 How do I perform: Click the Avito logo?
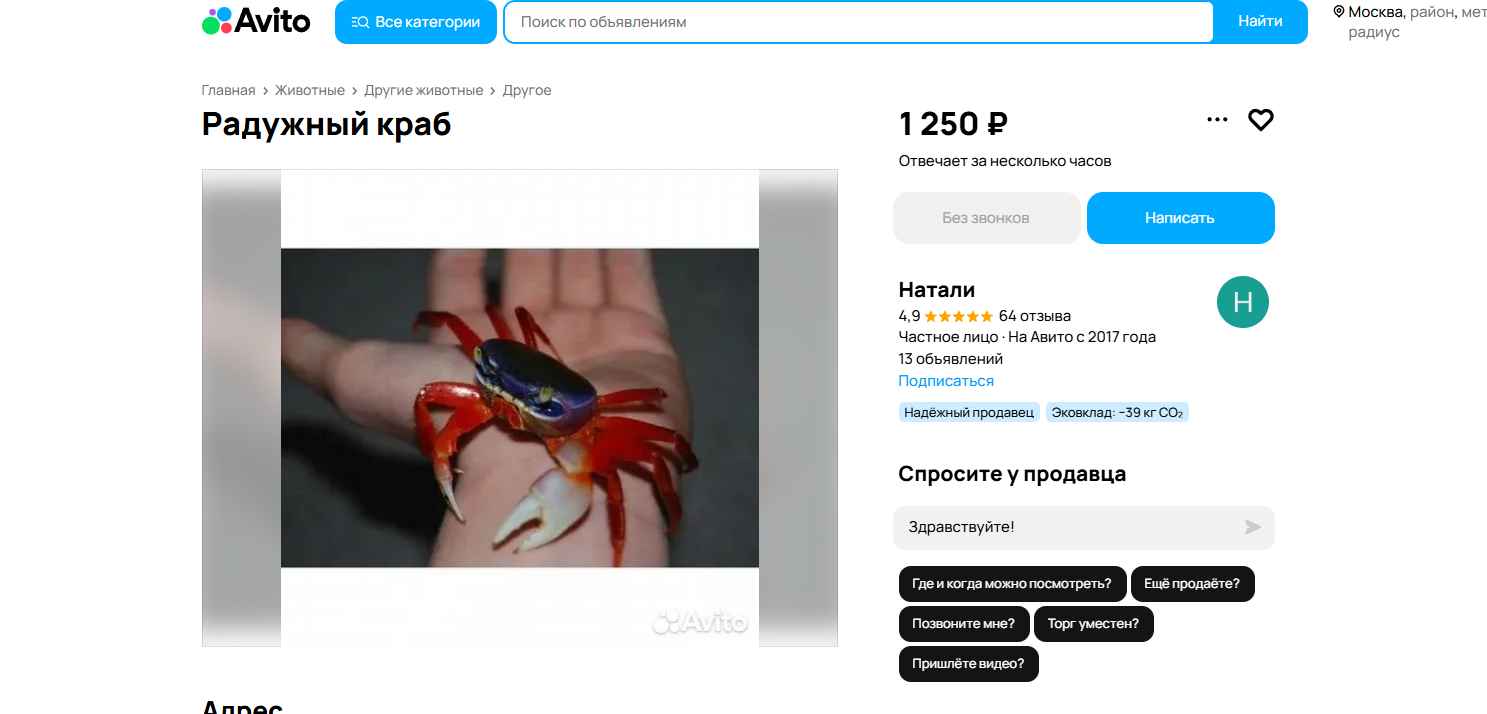click(x=256, y=21)
